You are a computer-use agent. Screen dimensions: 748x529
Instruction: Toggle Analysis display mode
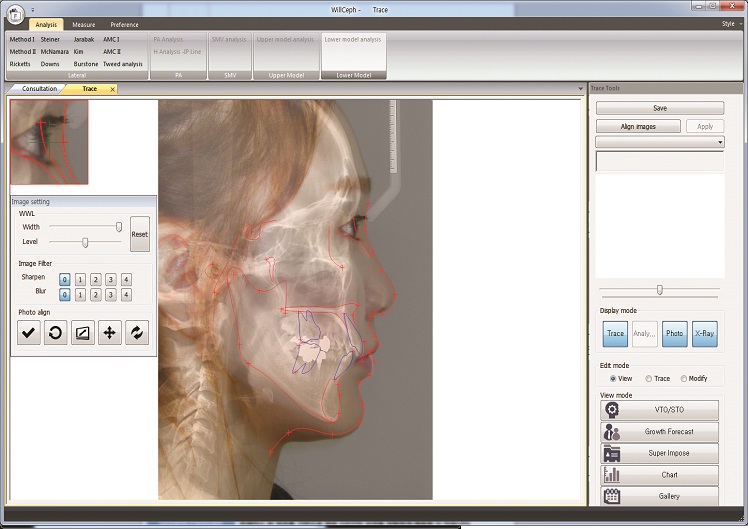pyautogui.click(x=644, y=333)
